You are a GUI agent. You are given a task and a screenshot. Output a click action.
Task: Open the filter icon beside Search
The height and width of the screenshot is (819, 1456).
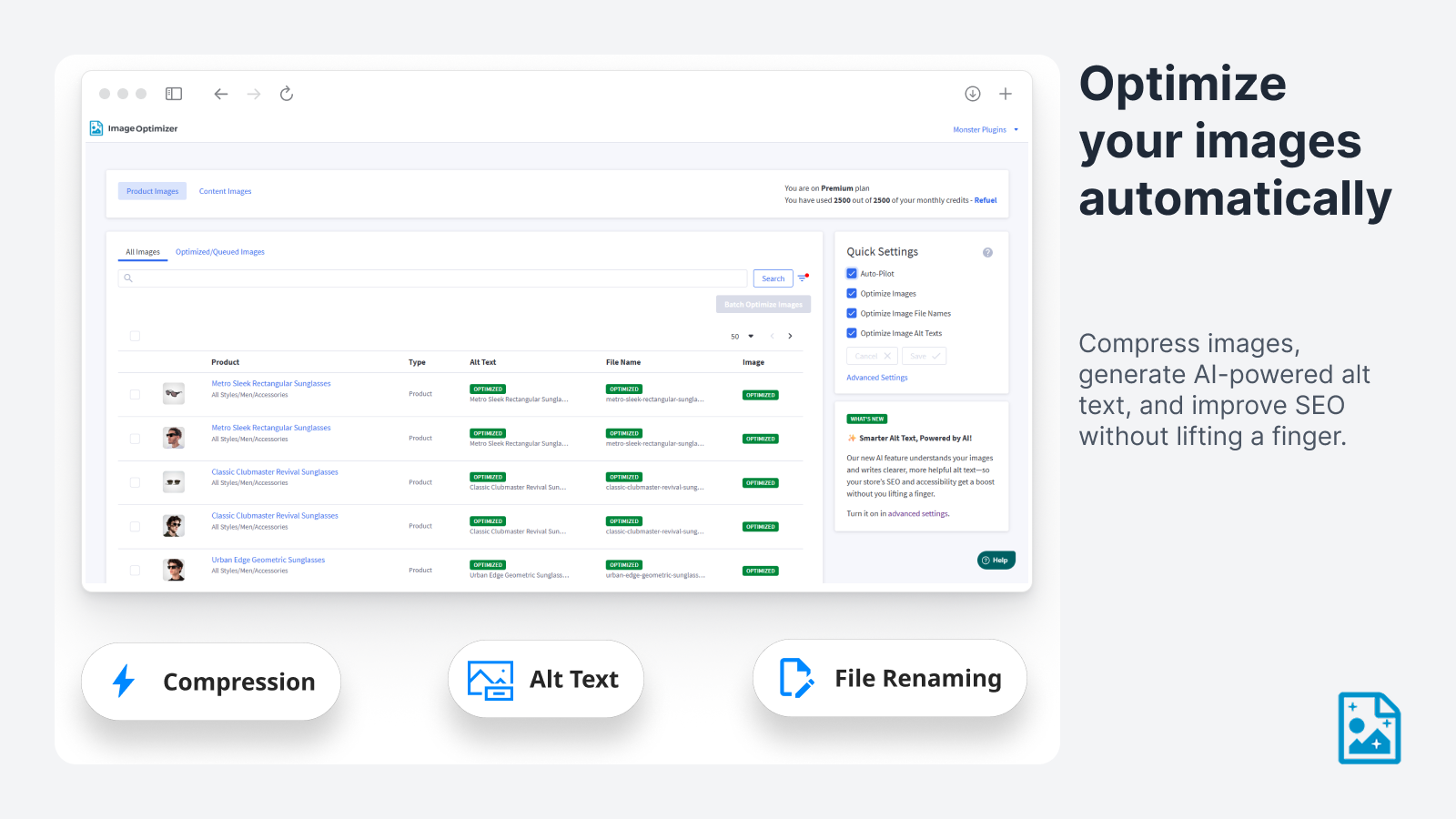pos(804,278)
